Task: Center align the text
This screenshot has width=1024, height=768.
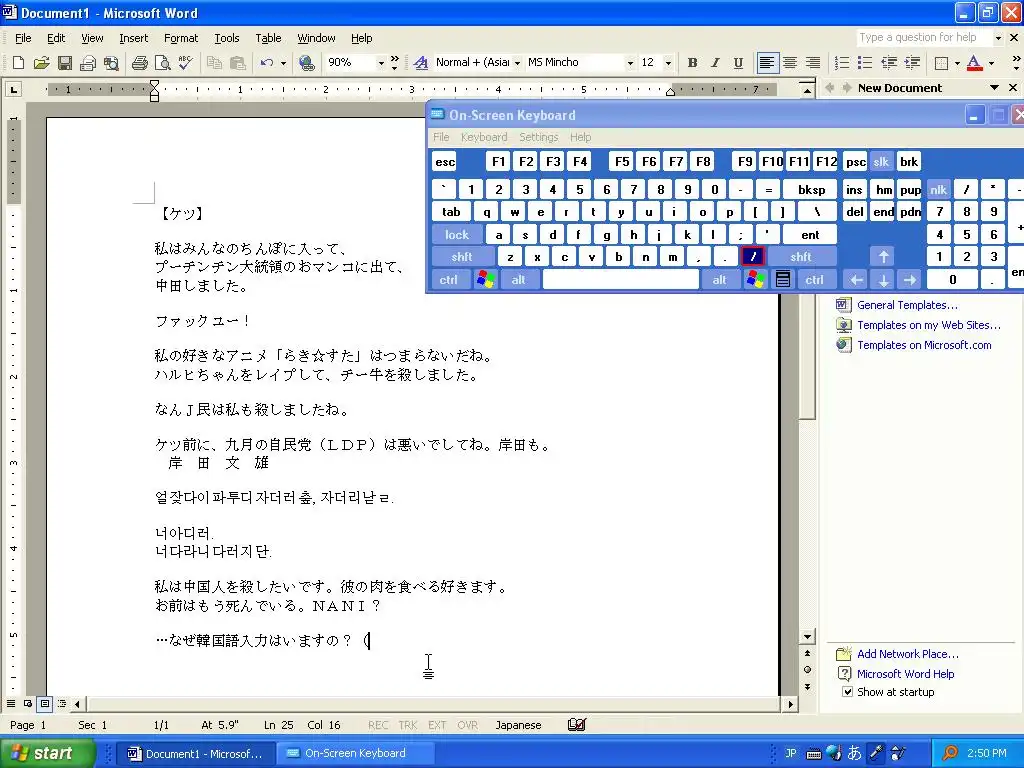Action: tap(790, 63)
